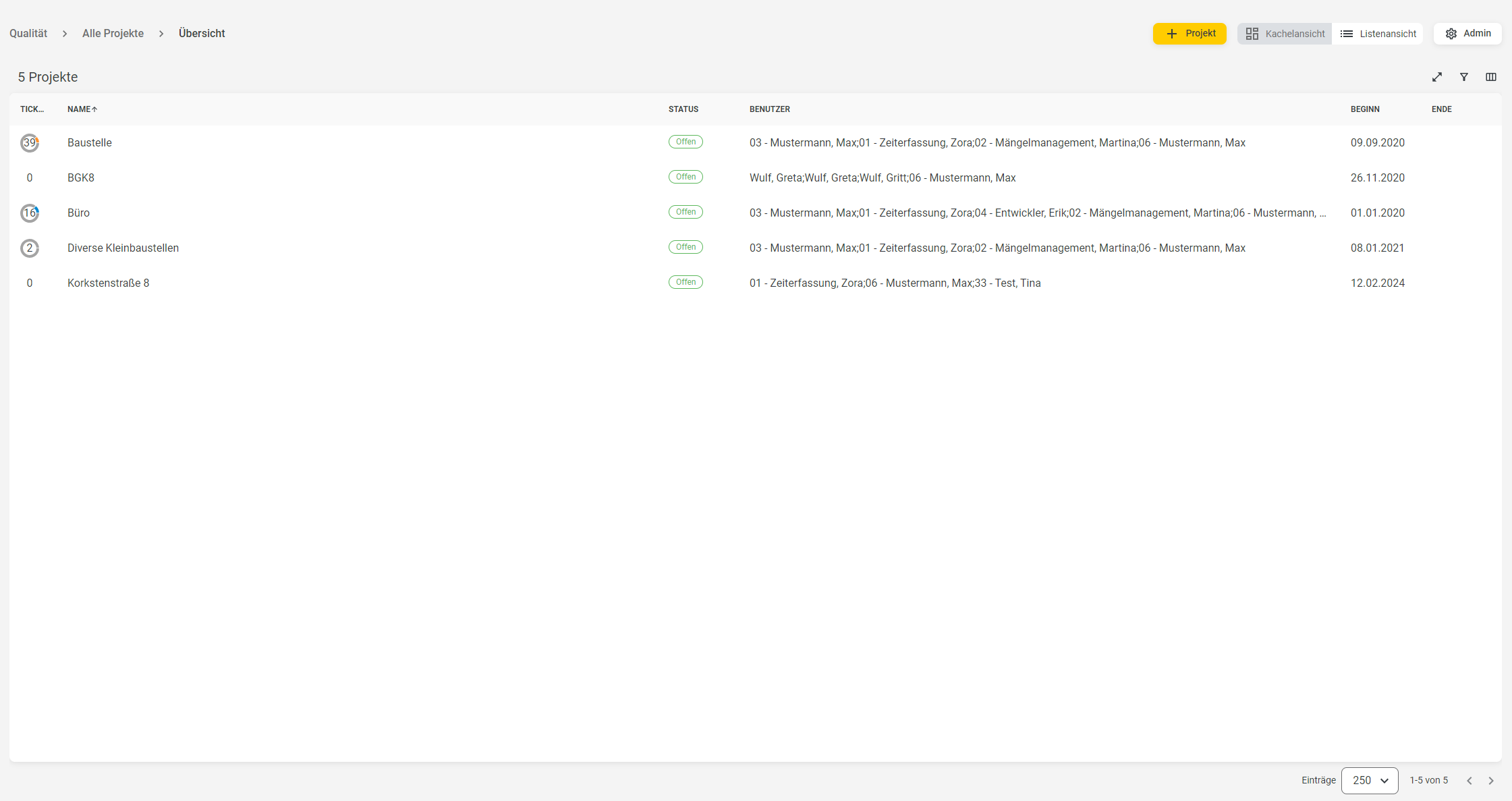Click BGK8 ticket count 0
This screenshot has width=1512, height=801.
click(30, 178)
